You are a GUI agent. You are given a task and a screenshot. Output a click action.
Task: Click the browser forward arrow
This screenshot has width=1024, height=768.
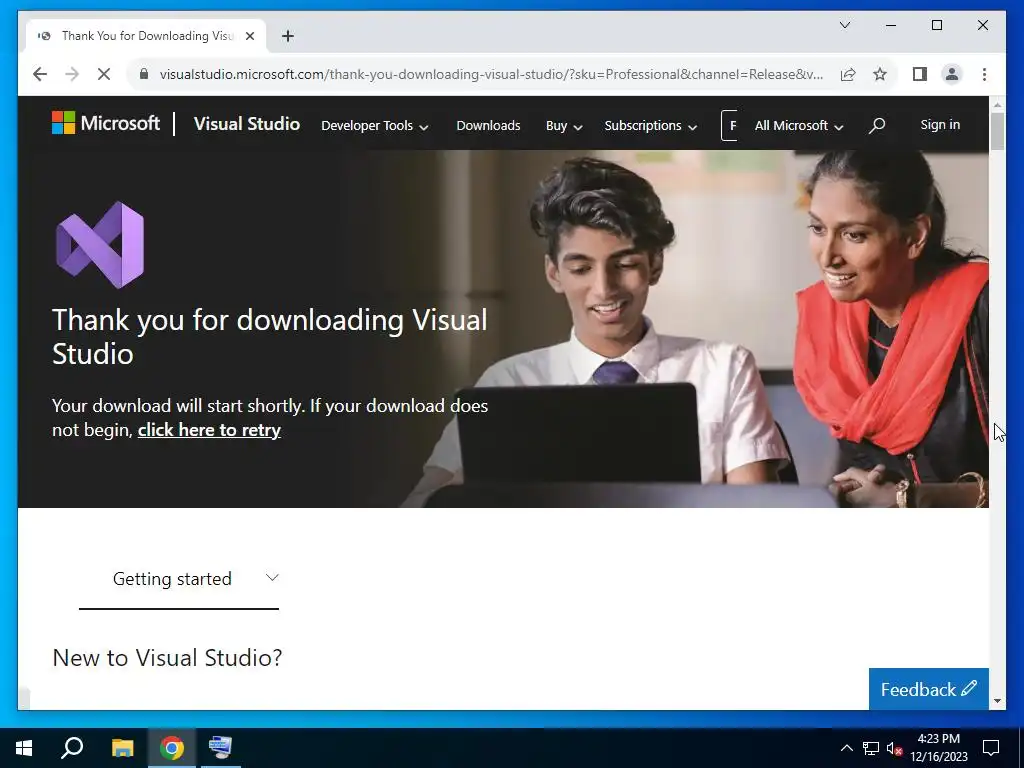click(x=72, y=74)
